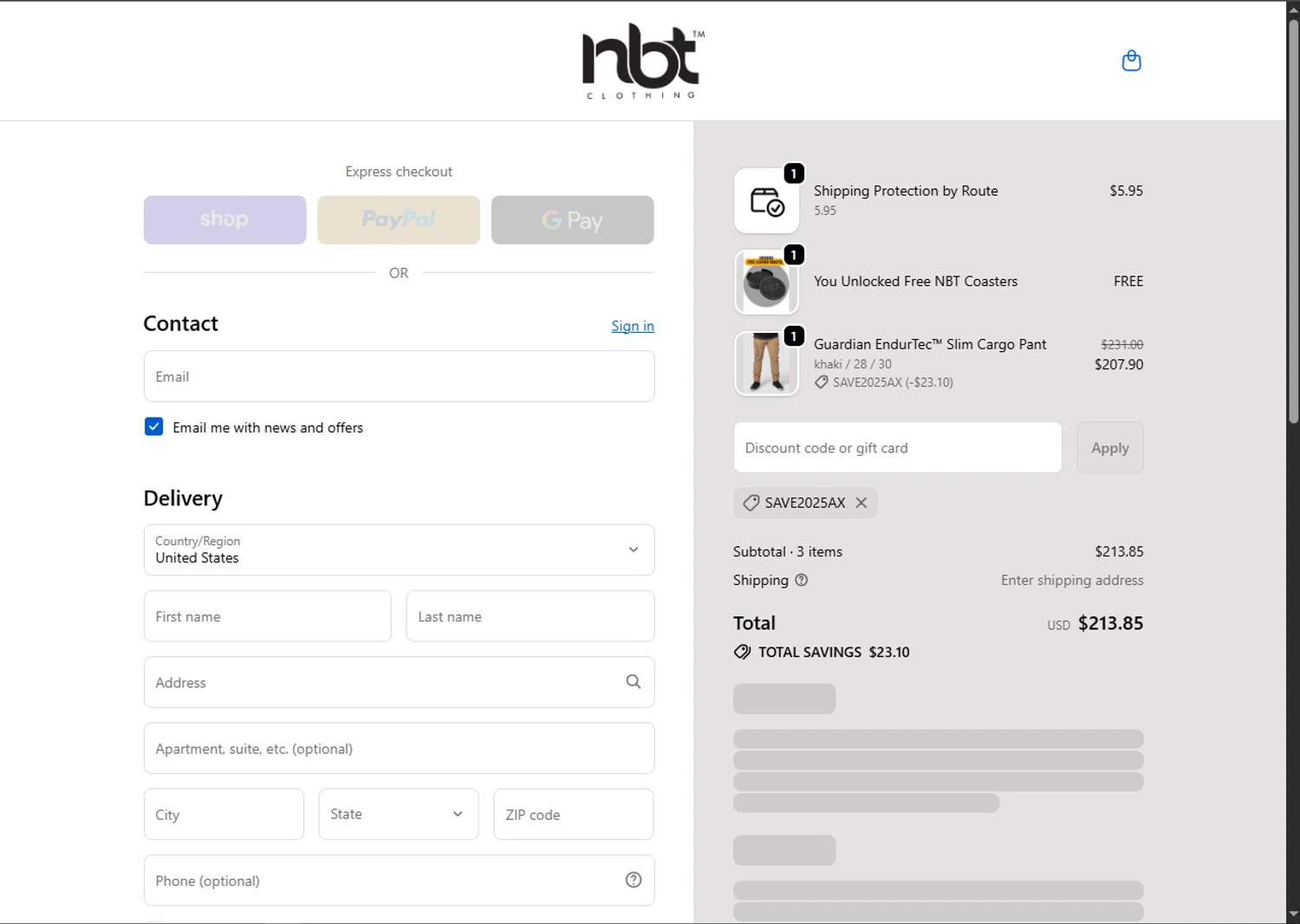Viewport: 1300px width, 924px height.
Task: Focus the Phone (optional) field
Action: [399, 880]
